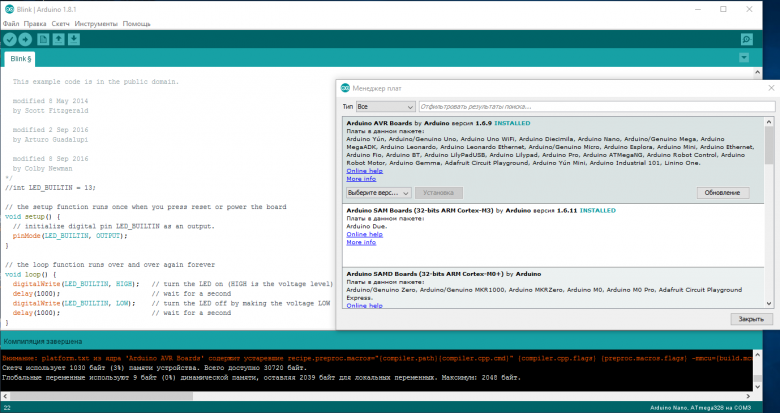Click console line 'Скетч использует 1030 байт'
This screenshot has height=413, width=780.
pos(155,368)
